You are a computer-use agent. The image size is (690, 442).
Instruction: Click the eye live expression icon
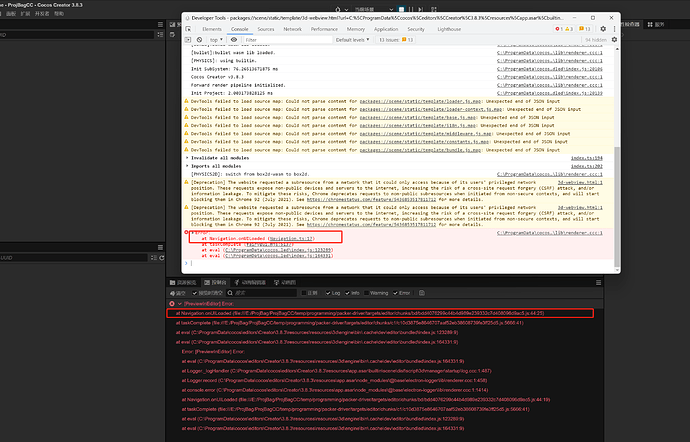pos(234,40)
